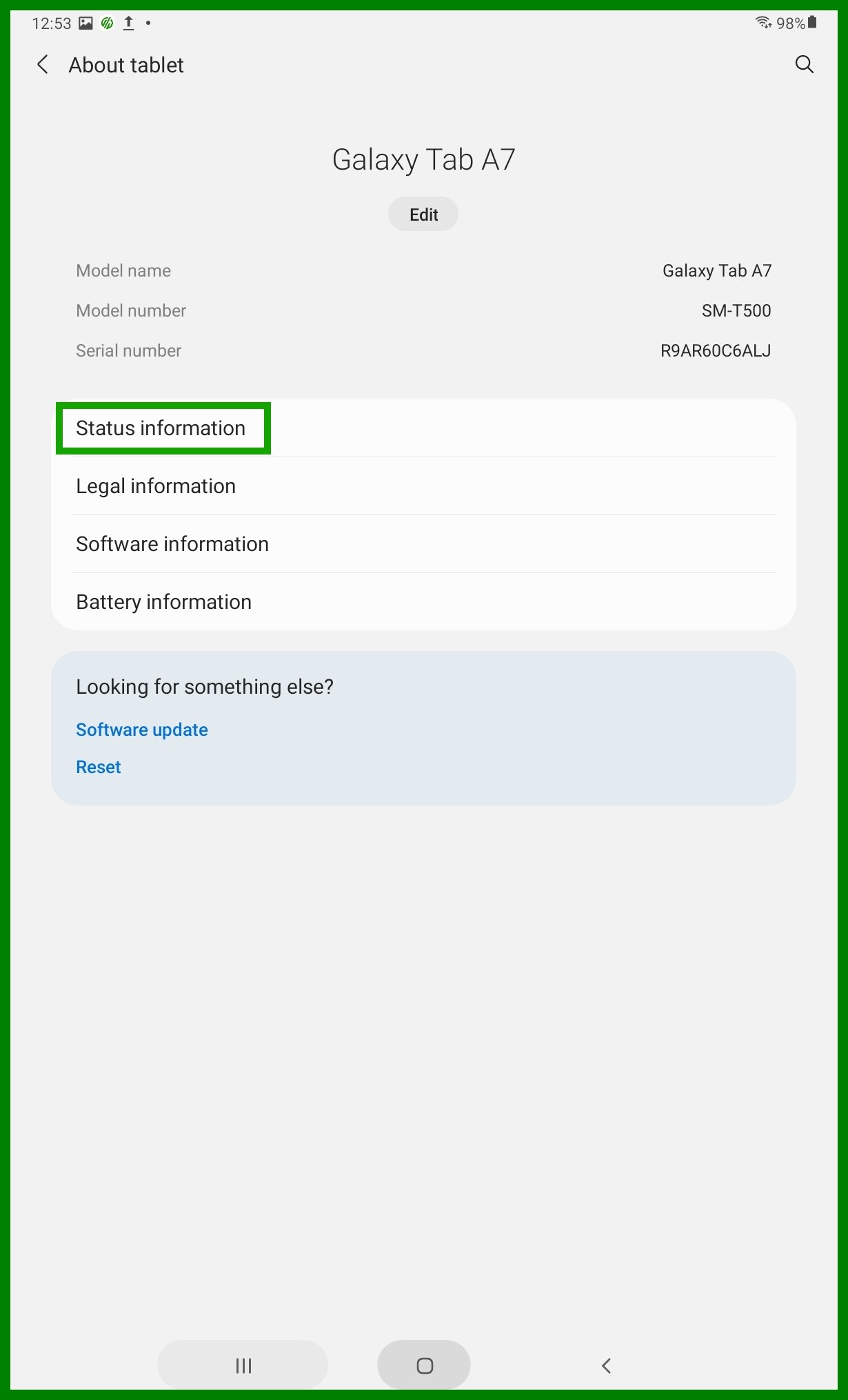The image size is (848, 1400).
Task: Edit the device name
Action: (x=423, y=214)
